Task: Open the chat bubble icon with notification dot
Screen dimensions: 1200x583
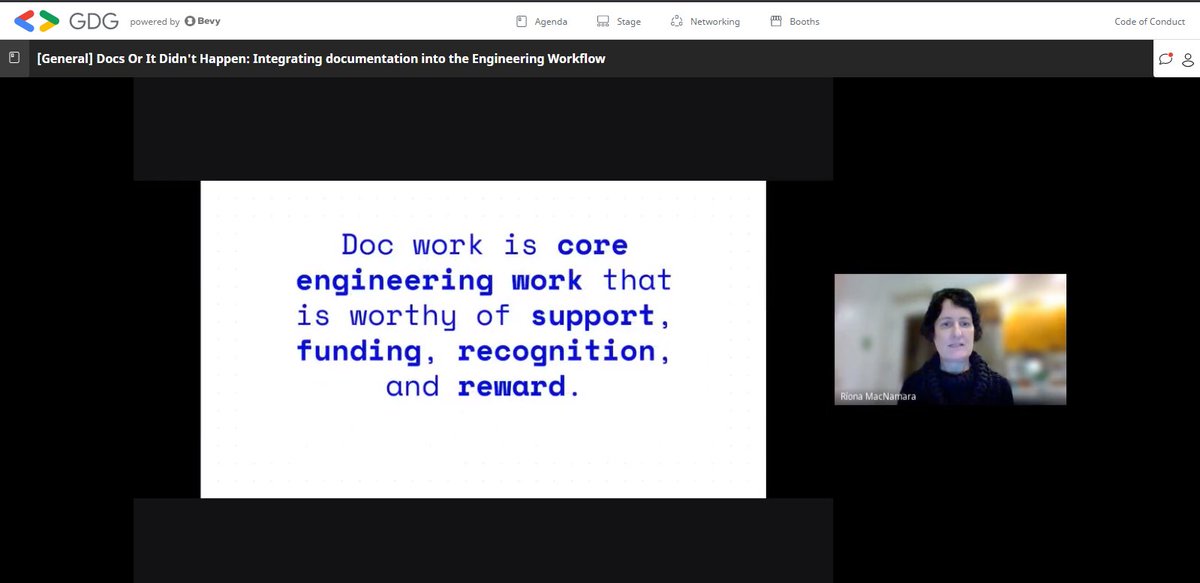Action: click(1165, 58)
